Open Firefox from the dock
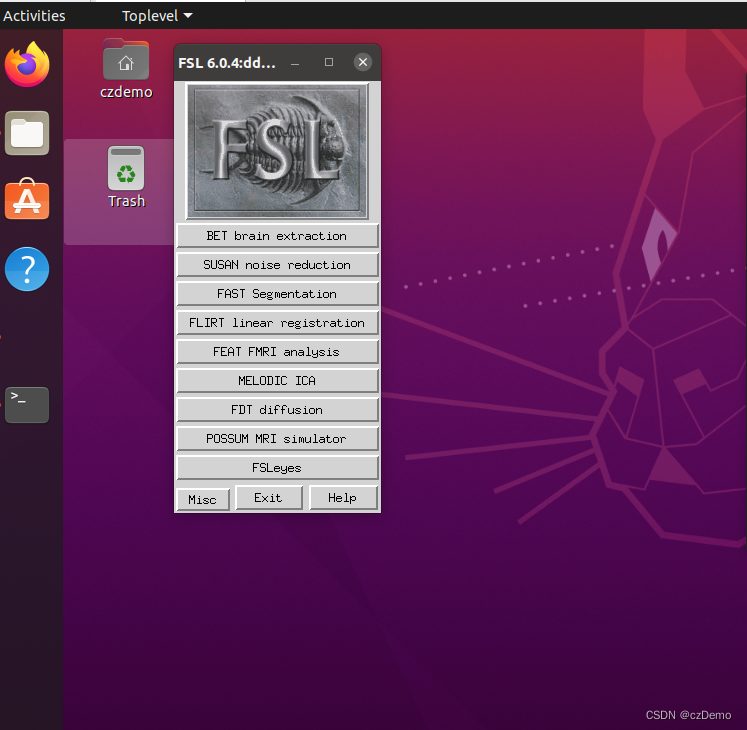Viewport: 747px width, 730px height. [x=27, y=64]
